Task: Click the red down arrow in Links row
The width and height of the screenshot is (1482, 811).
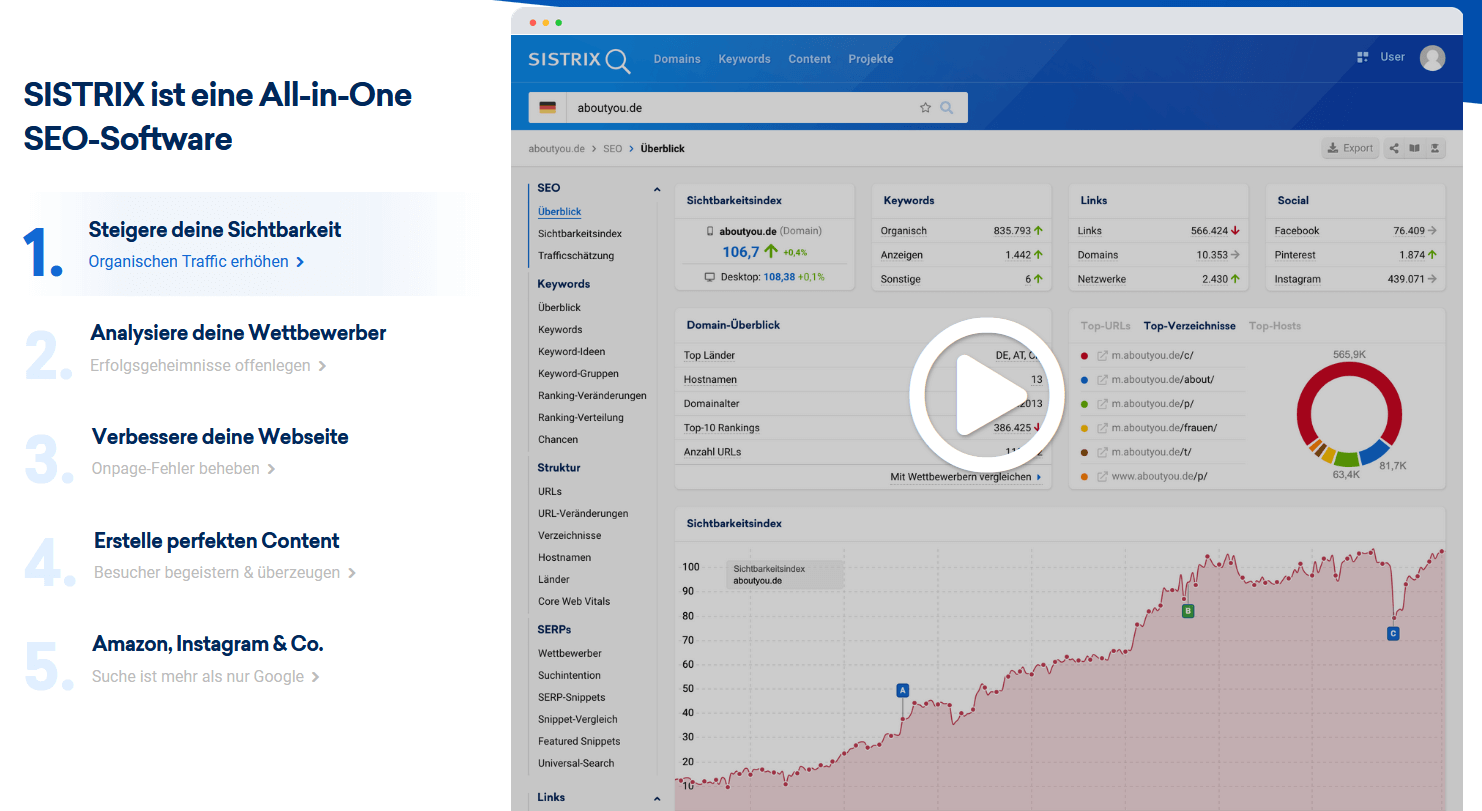Action: point(1236,231)
